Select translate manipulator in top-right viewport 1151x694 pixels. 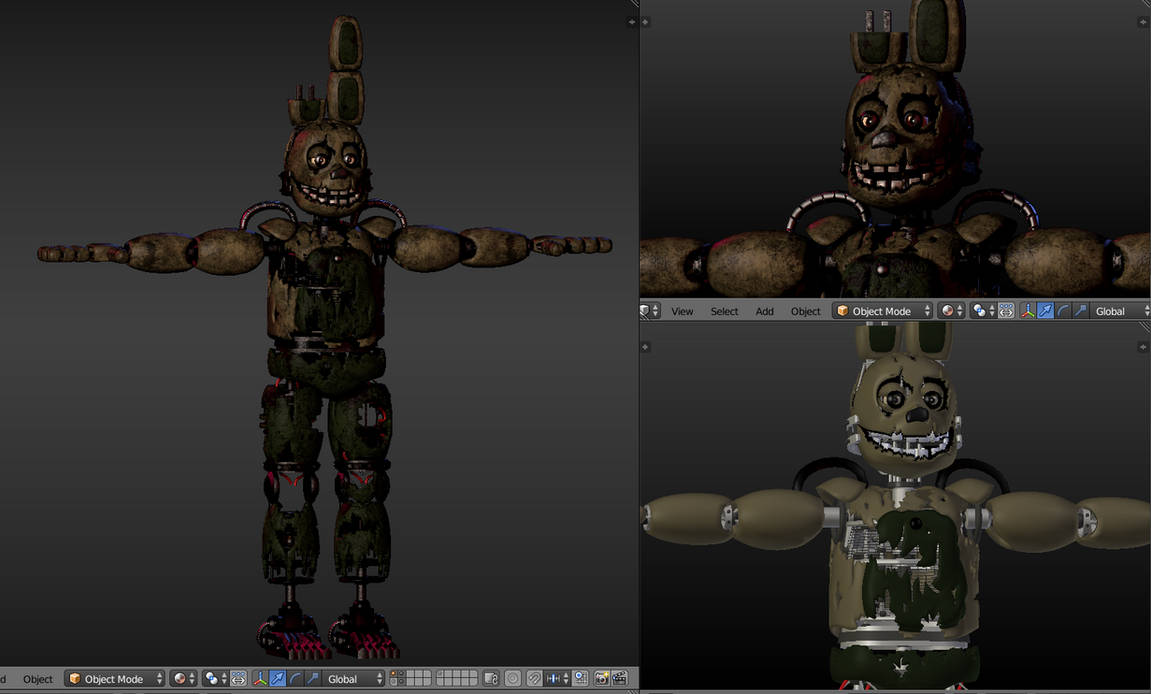1045,311
